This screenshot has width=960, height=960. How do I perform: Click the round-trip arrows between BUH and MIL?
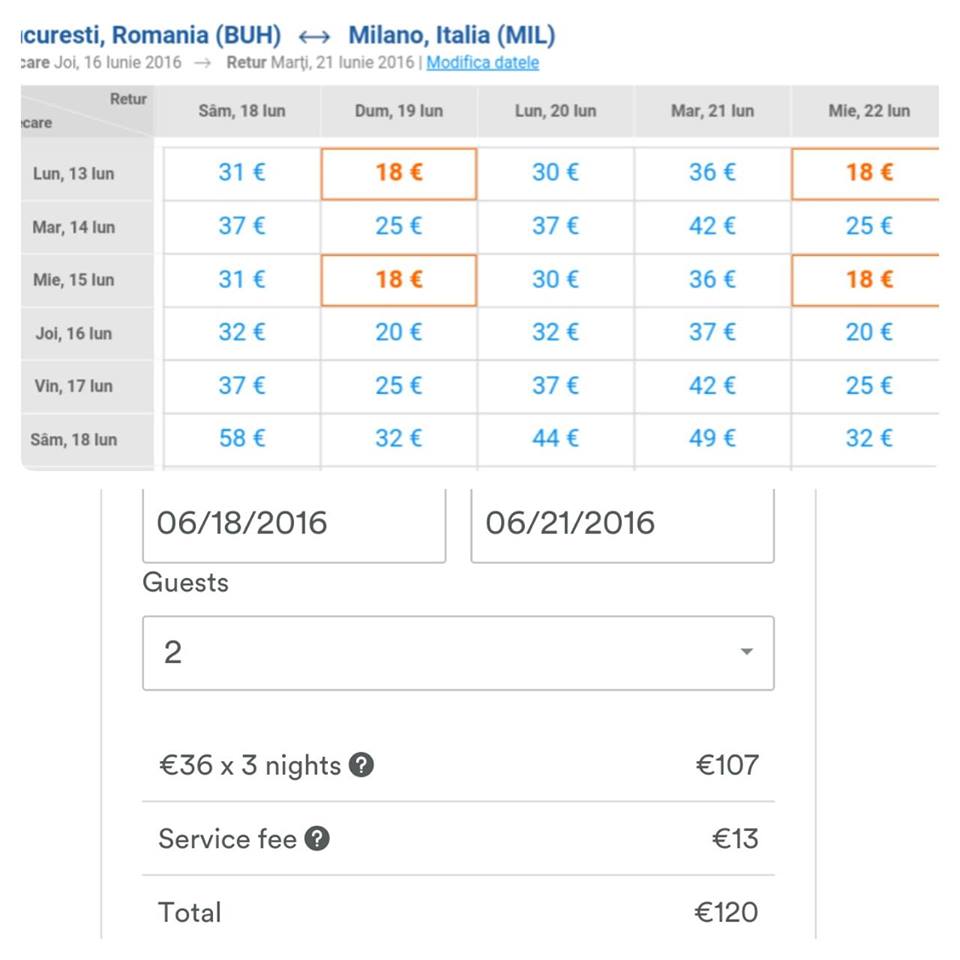pyautogui.click(x=314, y=37)
